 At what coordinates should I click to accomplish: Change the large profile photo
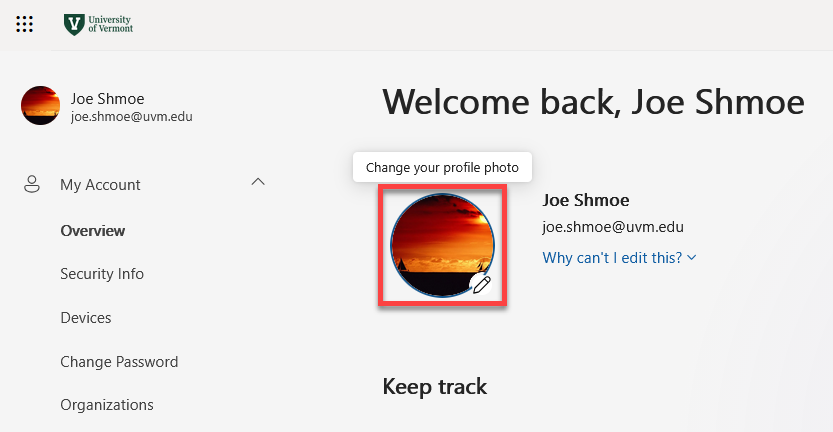[441, 245]
